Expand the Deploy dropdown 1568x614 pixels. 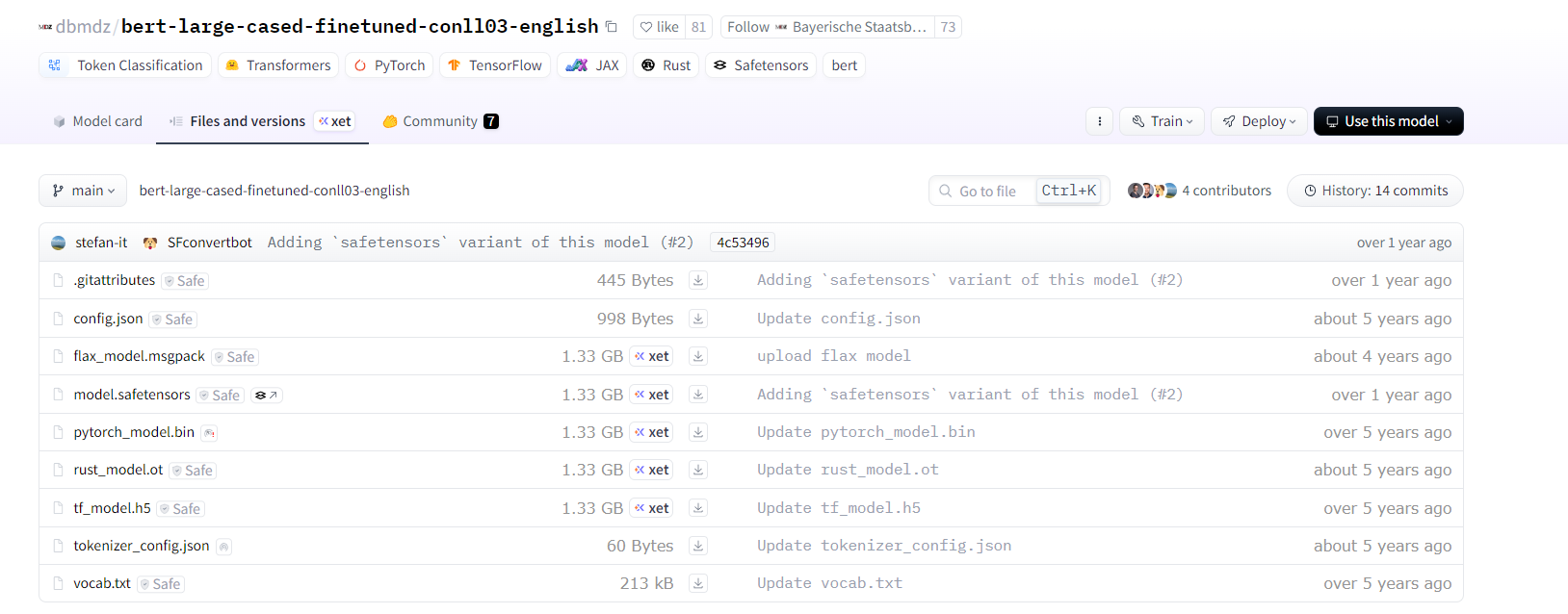[x=1259, y=121]
